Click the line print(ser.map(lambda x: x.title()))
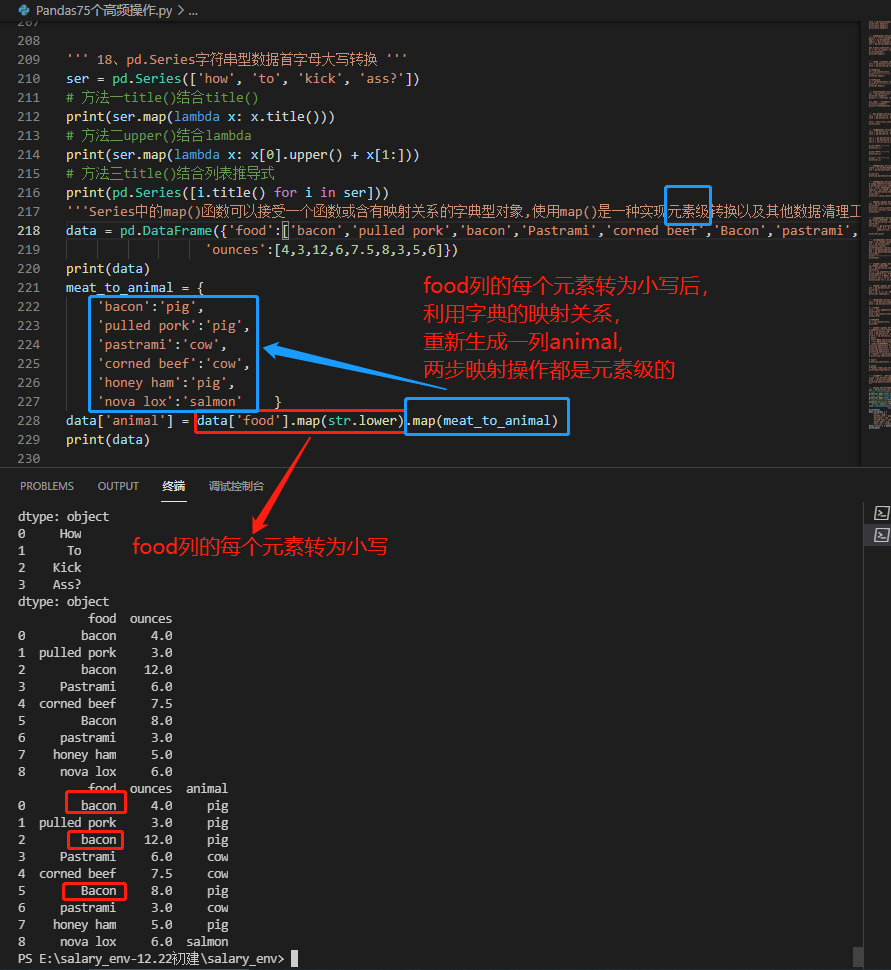 coord(200,117)
